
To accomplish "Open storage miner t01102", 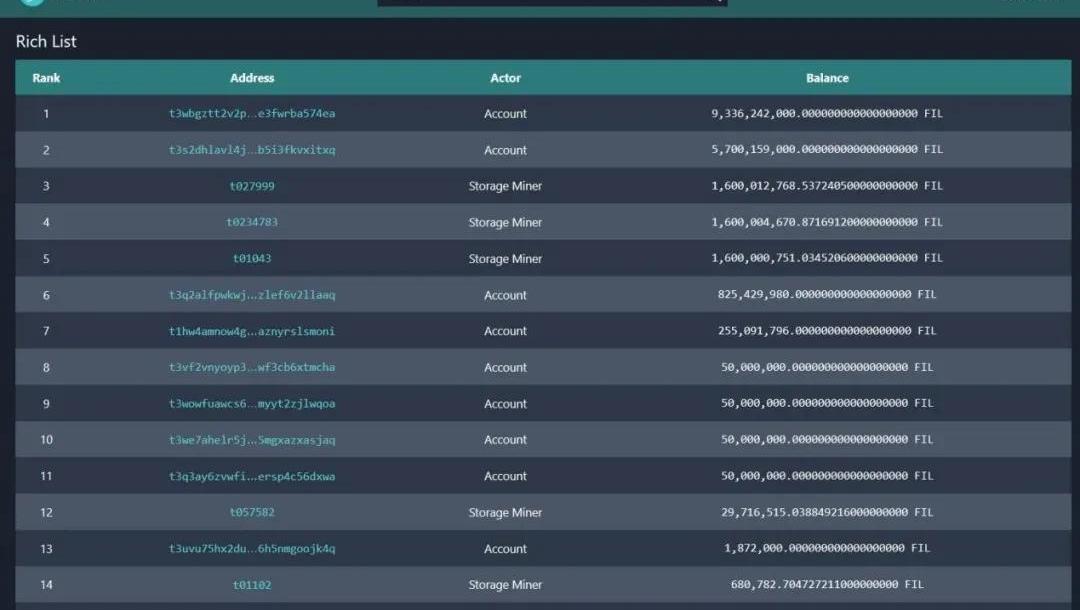I will point(252,585).
